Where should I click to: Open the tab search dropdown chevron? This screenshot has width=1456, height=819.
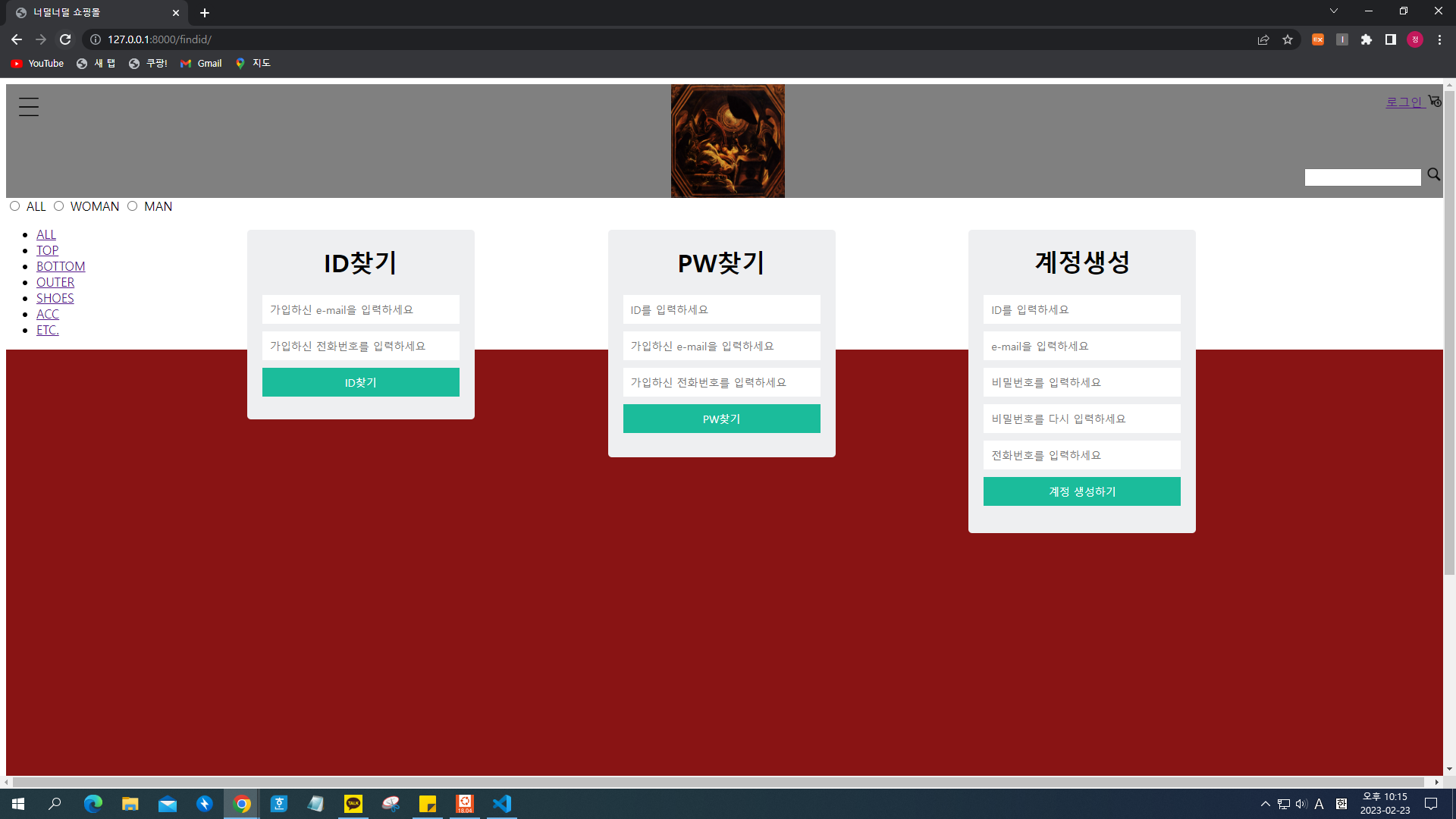(x=1333, y=11)
